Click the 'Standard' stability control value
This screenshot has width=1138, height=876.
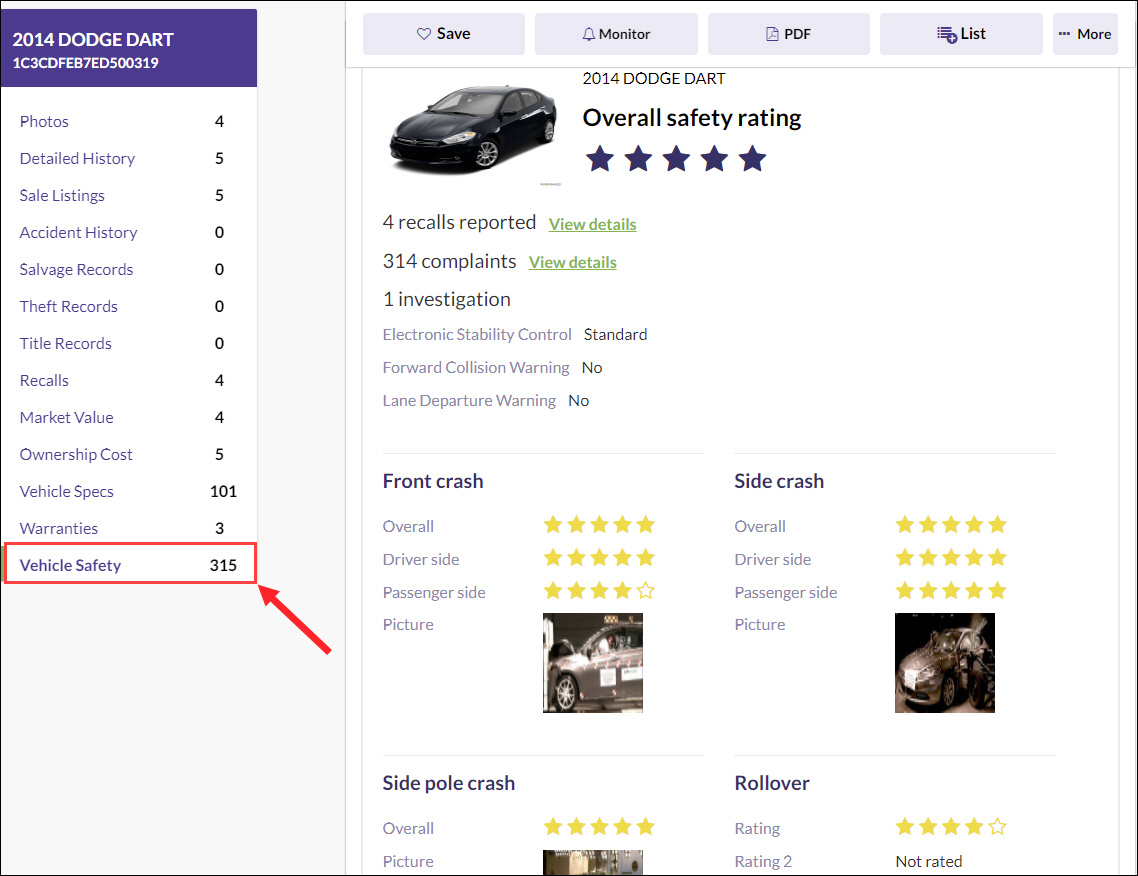coord(615,335)
